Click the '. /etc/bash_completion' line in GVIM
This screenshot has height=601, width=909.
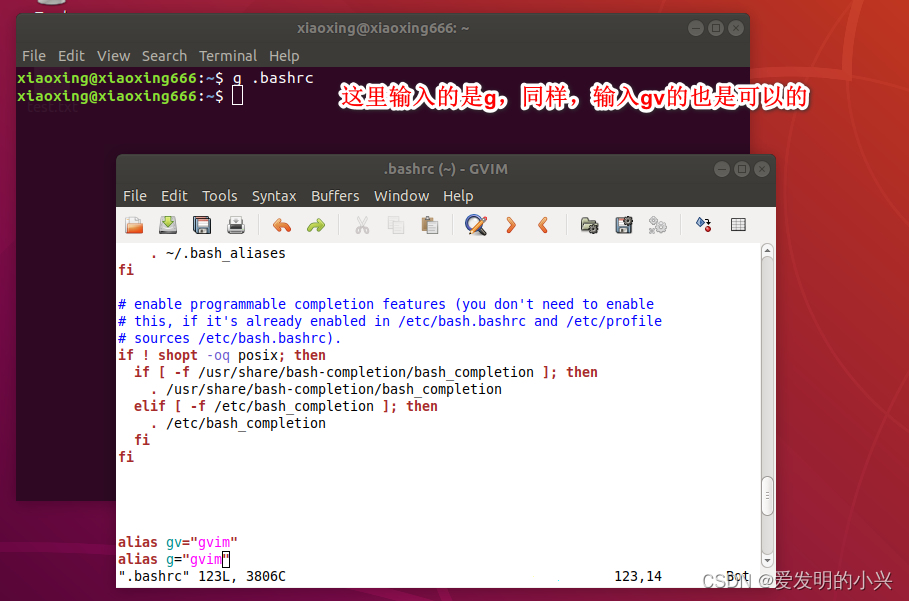click(238, 424)
